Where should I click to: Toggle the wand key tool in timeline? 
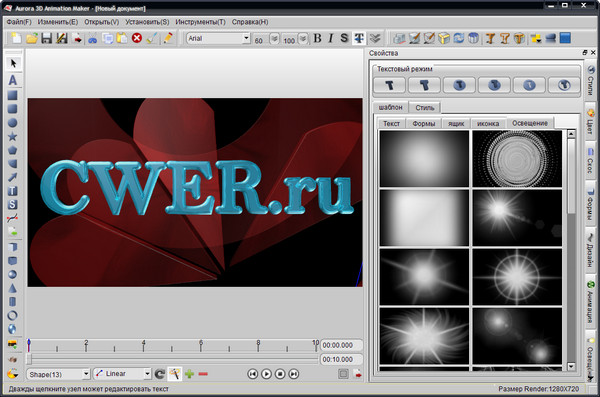(175, 374)
